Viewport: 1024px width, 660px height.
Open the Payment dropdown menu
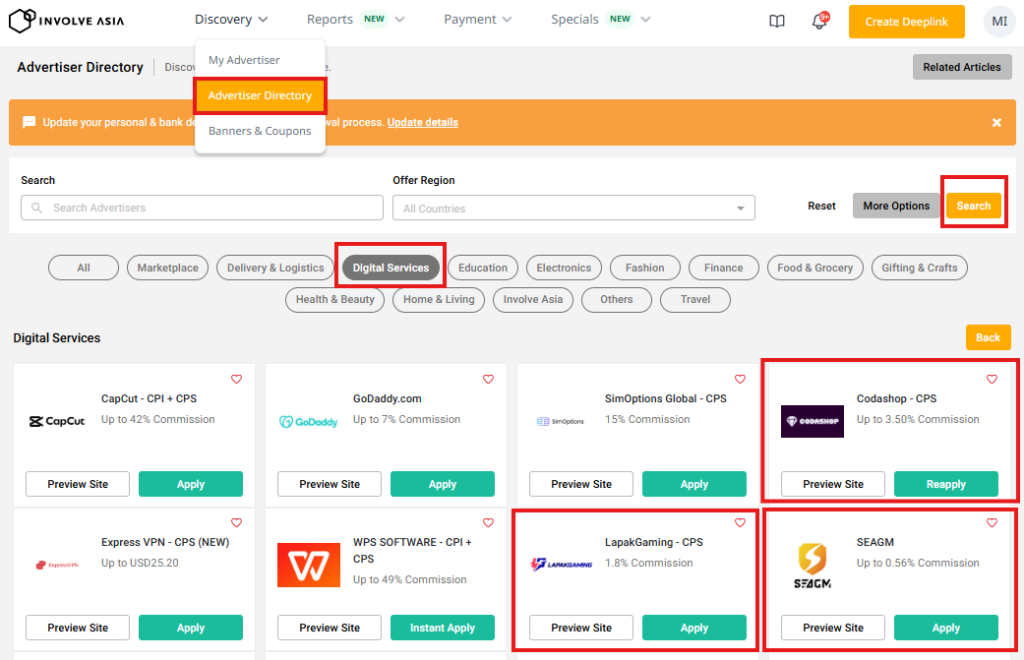tap(477, 20)
